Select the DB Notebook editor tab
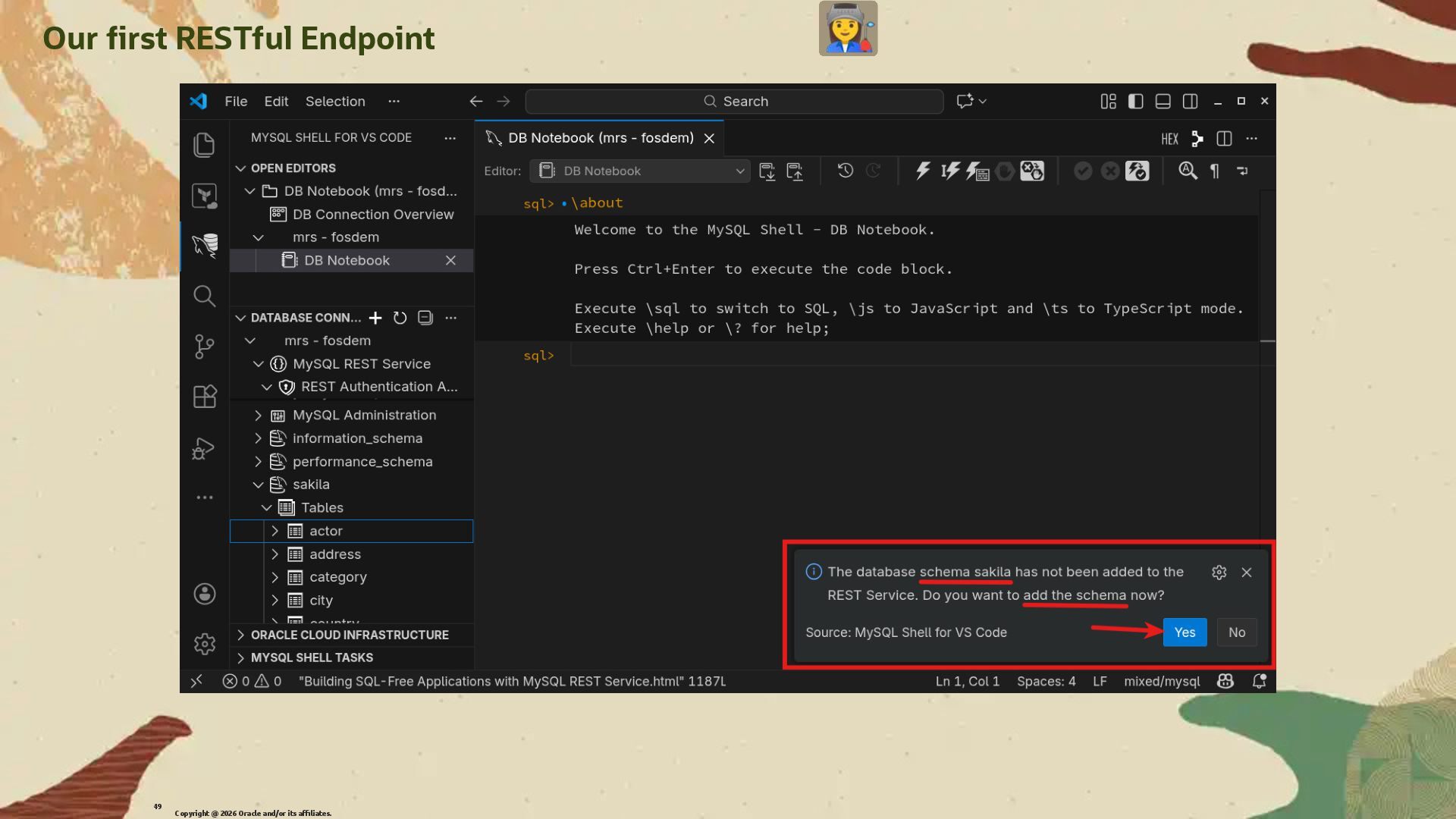1456x819 pixels. [x=600, y=138]
